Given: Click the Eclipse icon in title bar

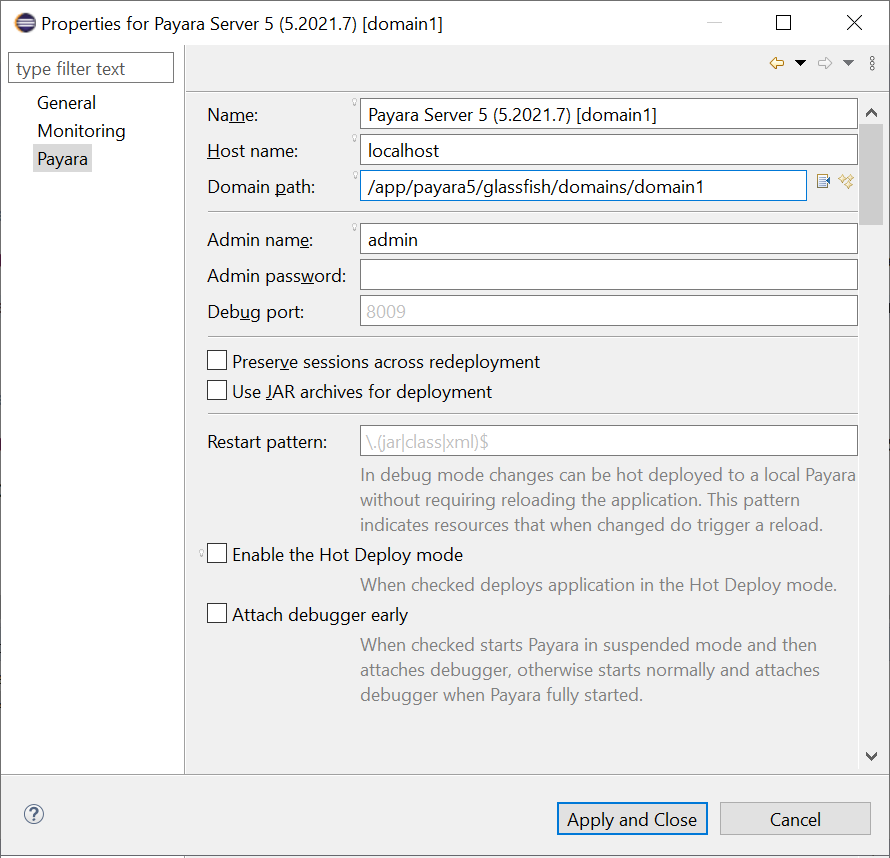Looking at the screenshot, I should 24,23.
